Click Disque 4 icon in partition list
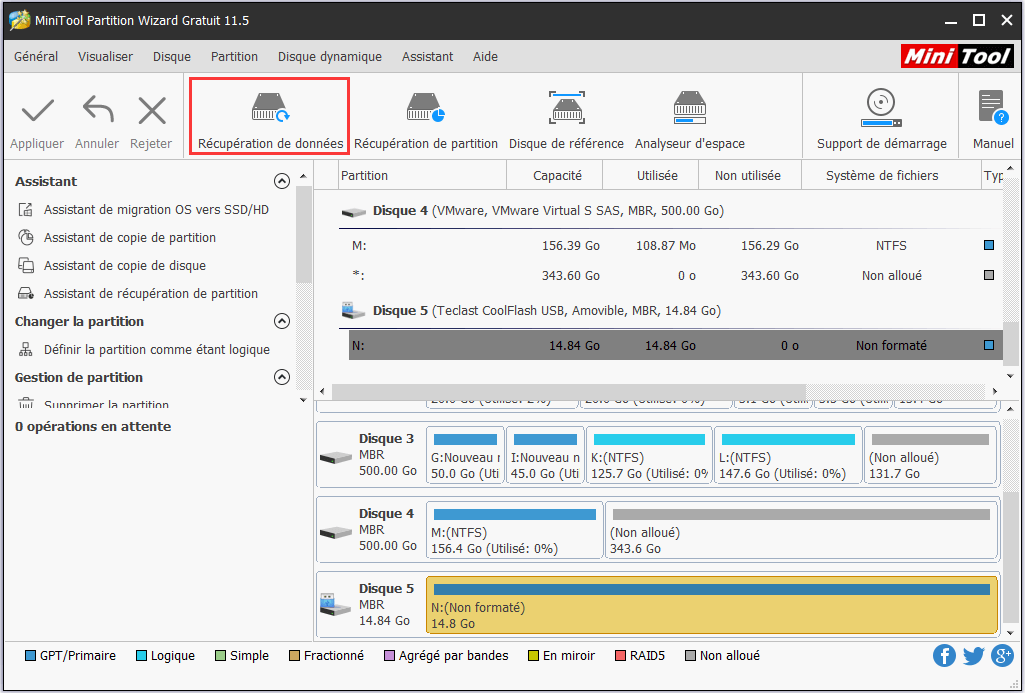1025x693 pixels. coord(354,212)
